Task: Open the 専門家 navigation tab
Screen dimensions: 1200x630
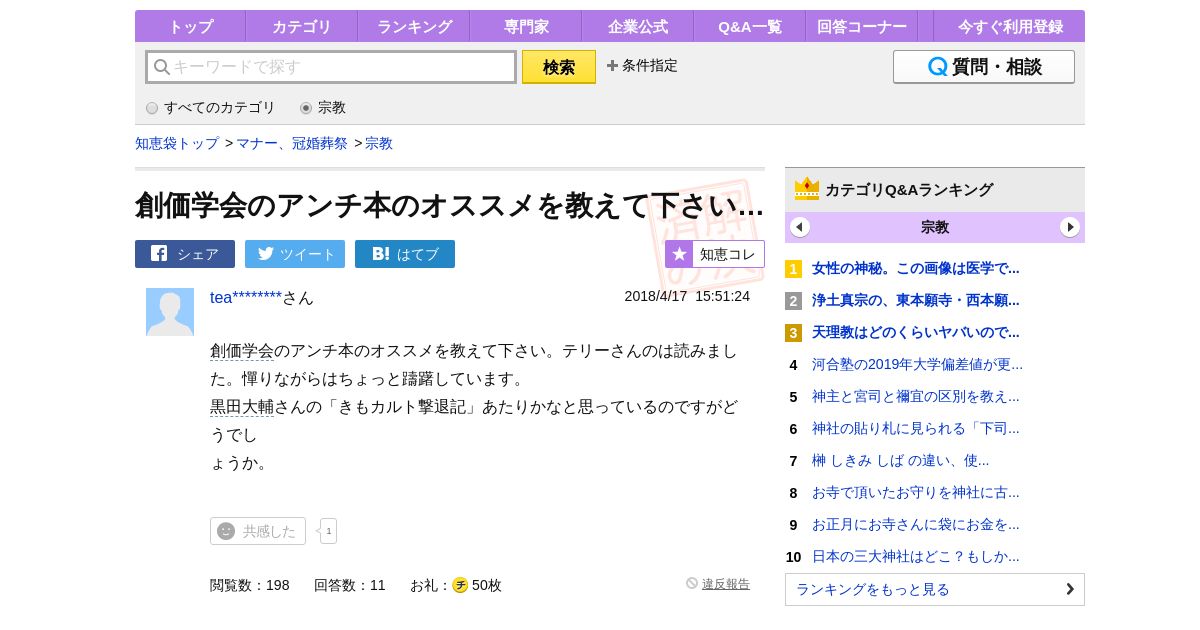Action: click(x=526, y=27)
